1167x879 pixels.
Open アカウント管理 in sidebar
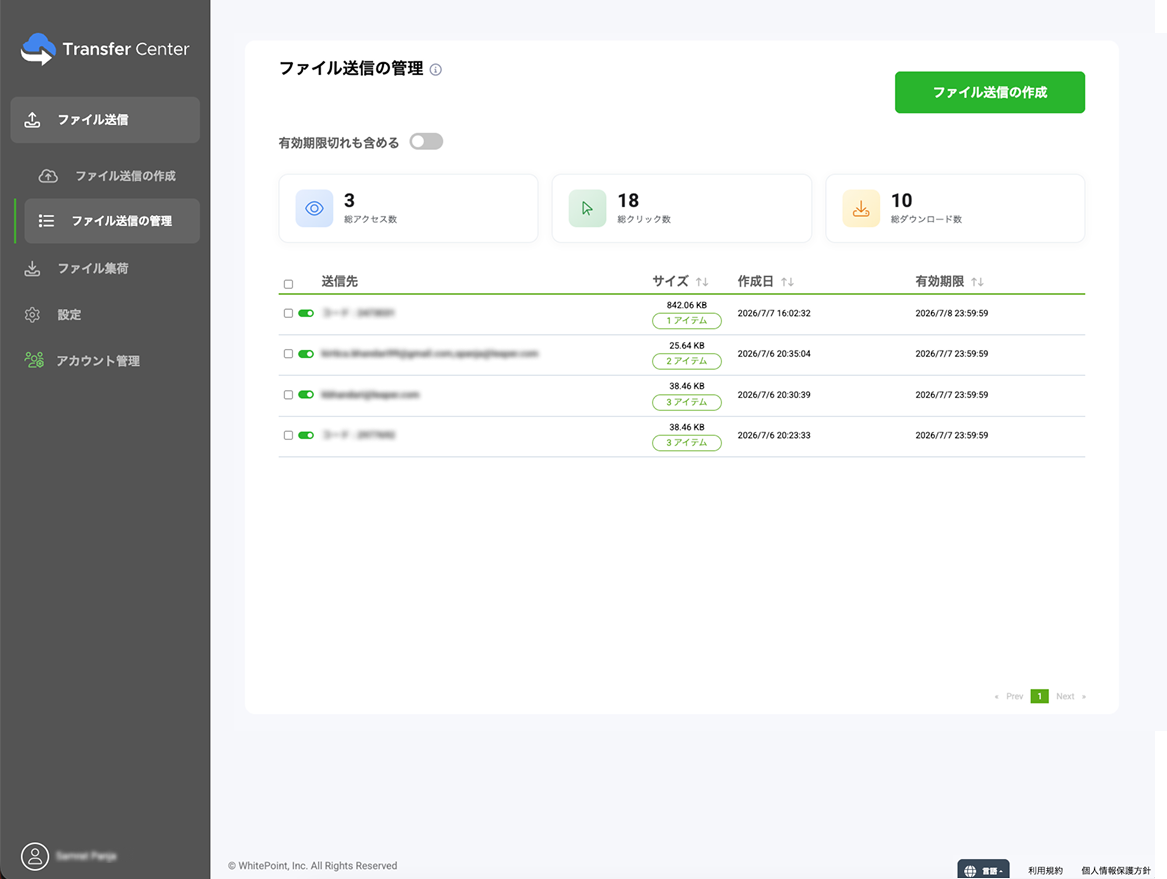[x=97, y=361]
